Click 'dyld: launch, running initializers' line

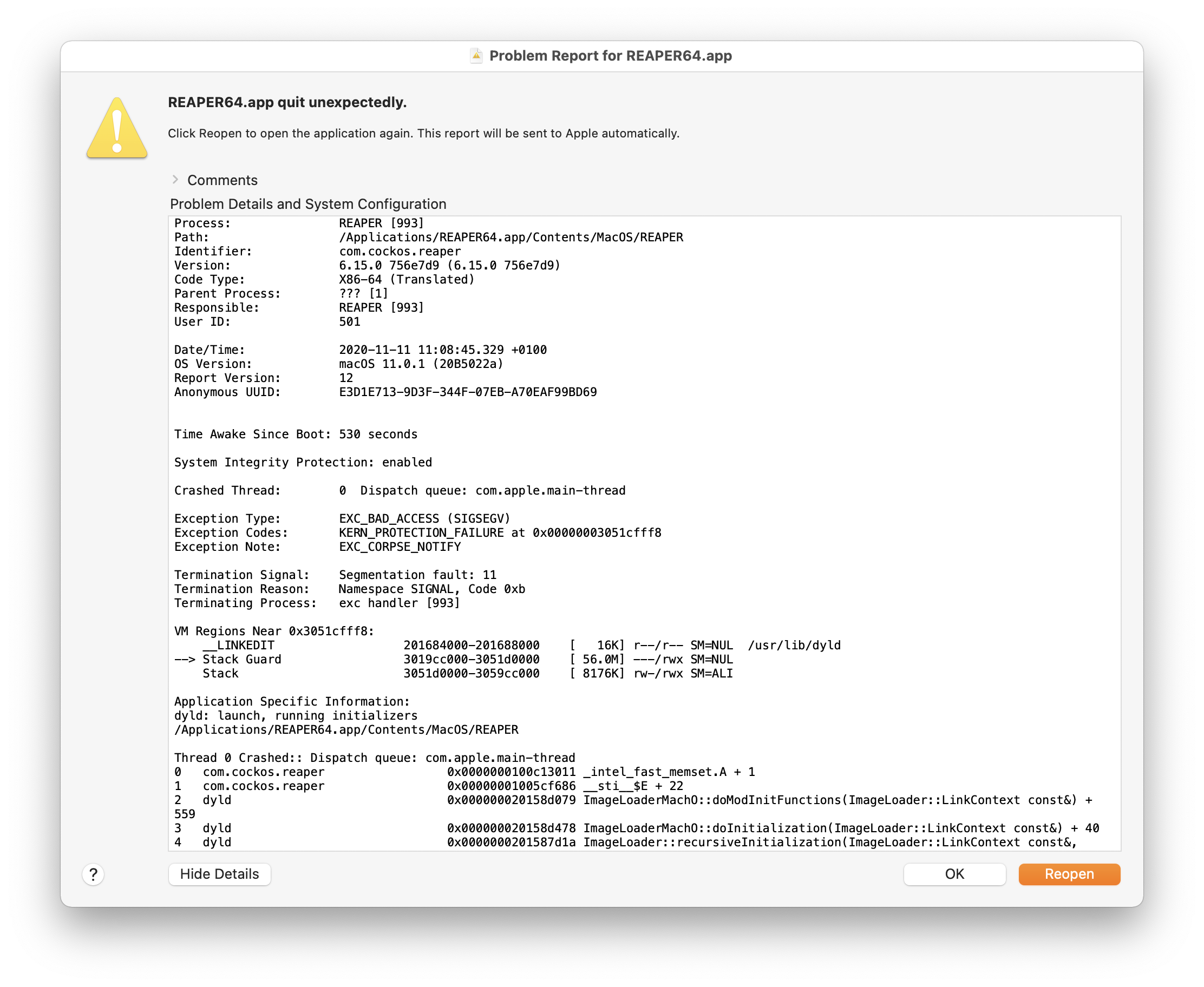(x=296, y=716)
